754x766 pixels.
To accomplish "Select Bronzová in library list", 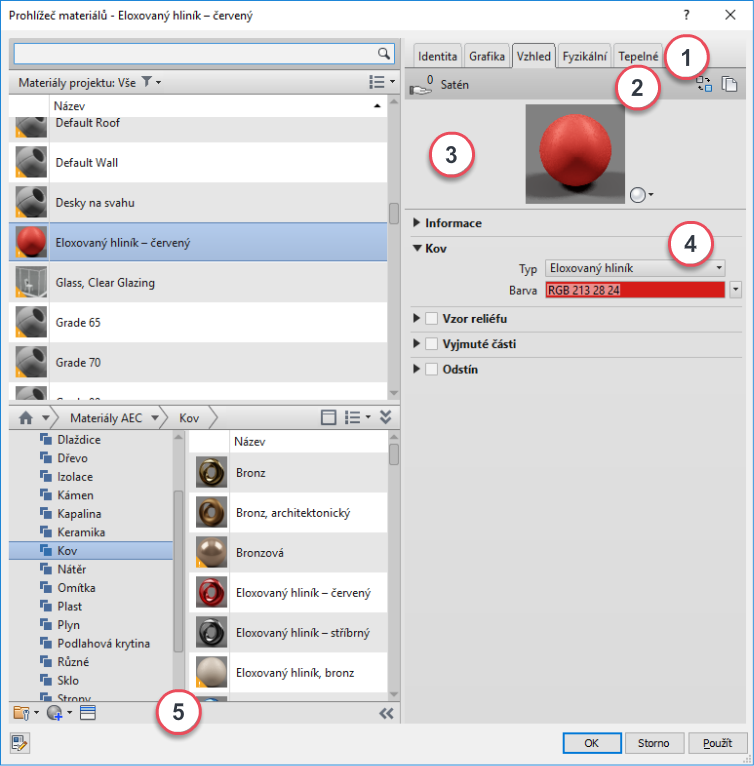I will coord(288,553).
